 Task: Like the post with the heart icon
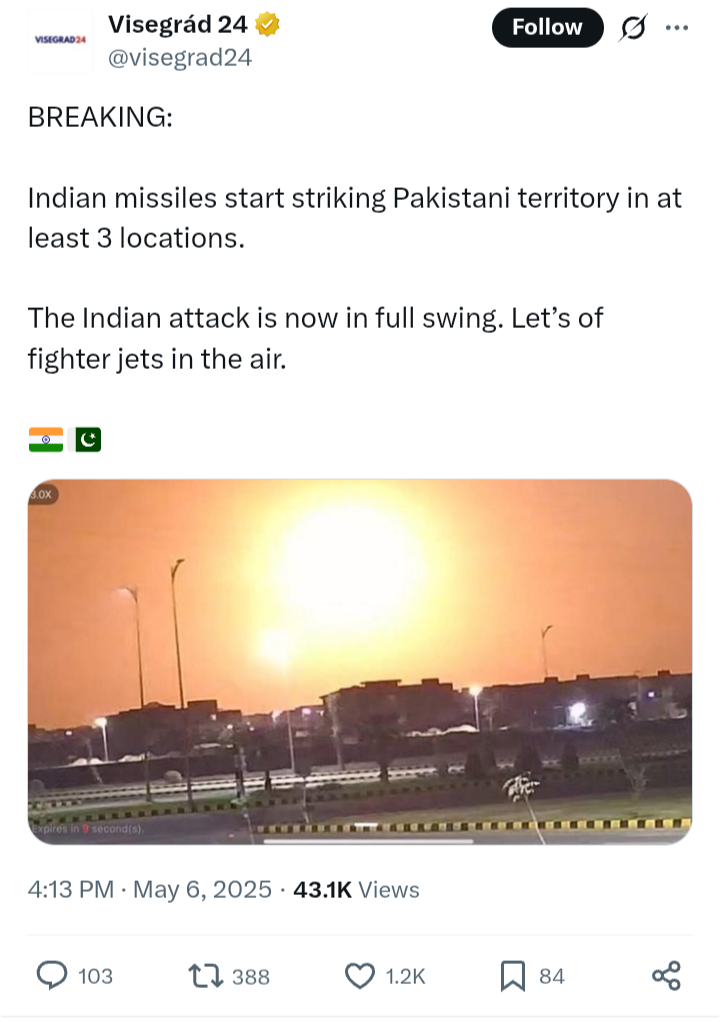pos(360,976)
